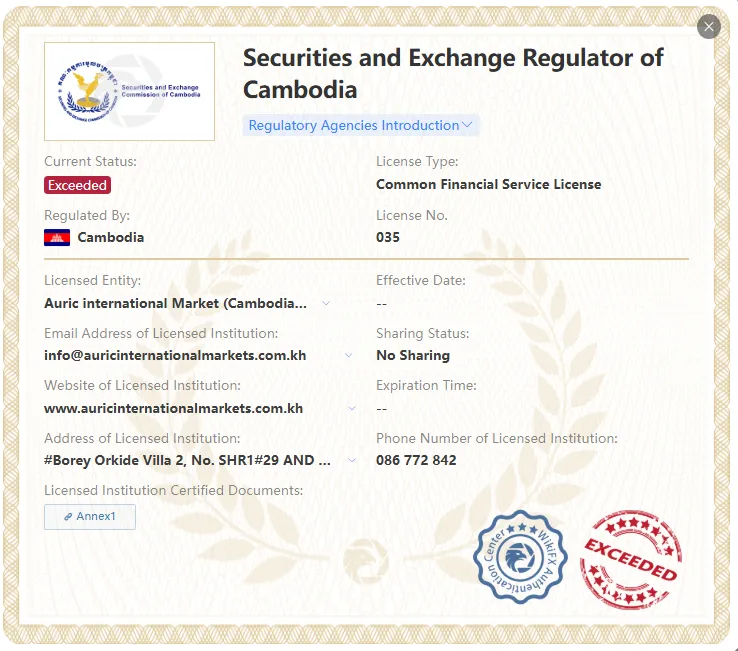This screenshot has width=738, height=651.
Task: Expand Regulatory Agencies Introduction dropdown
Action: point(361,125)
